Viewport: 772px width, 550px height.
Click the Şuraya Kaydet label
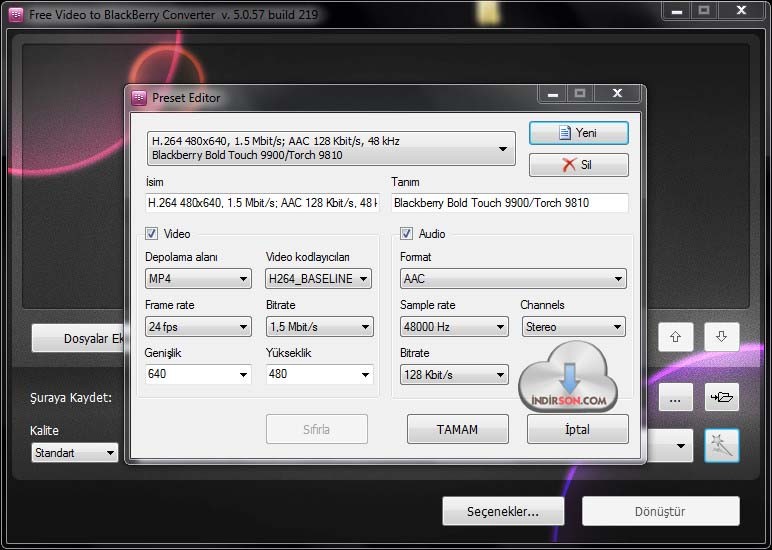click(x=71, y=397)
